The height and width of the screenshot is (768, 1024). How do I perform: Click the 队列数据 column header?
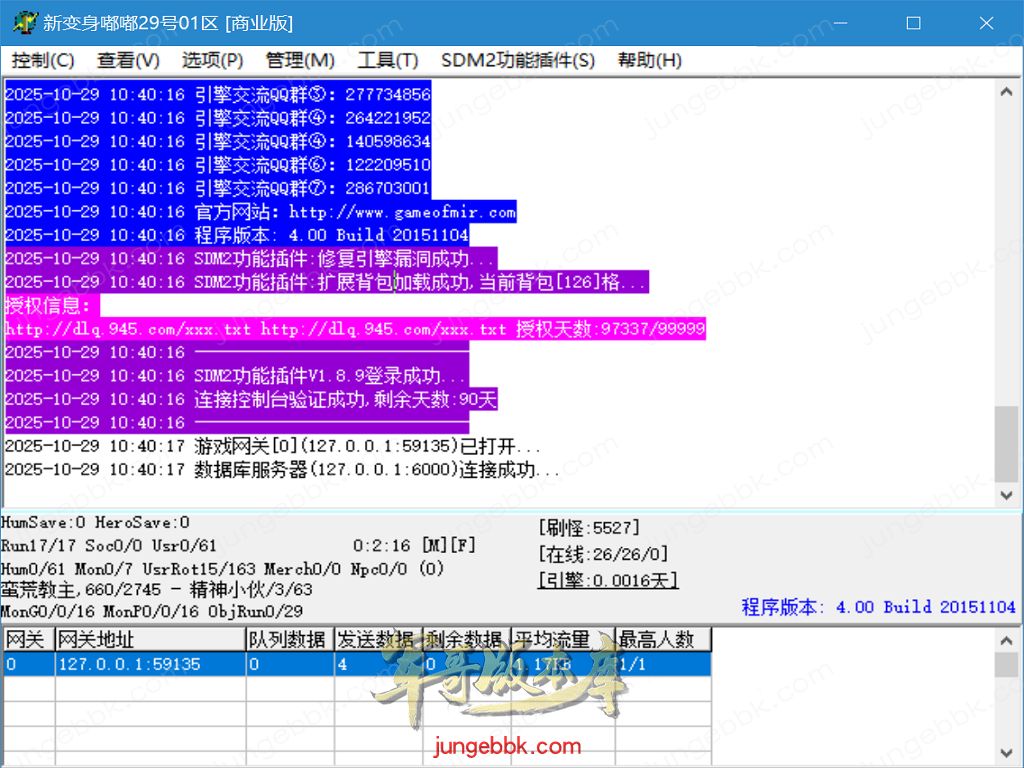[289, 639]
